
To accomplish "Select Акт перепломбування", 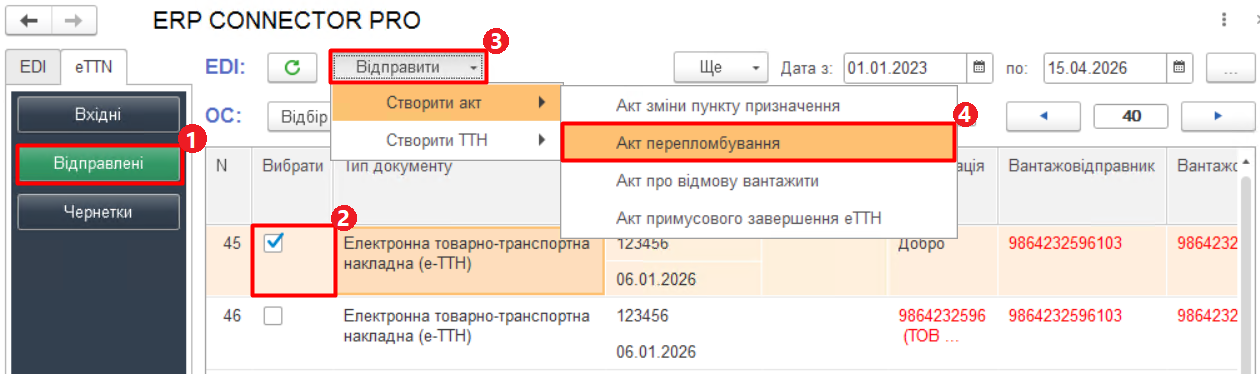I will pyautogui.click(x=758, y=143).
